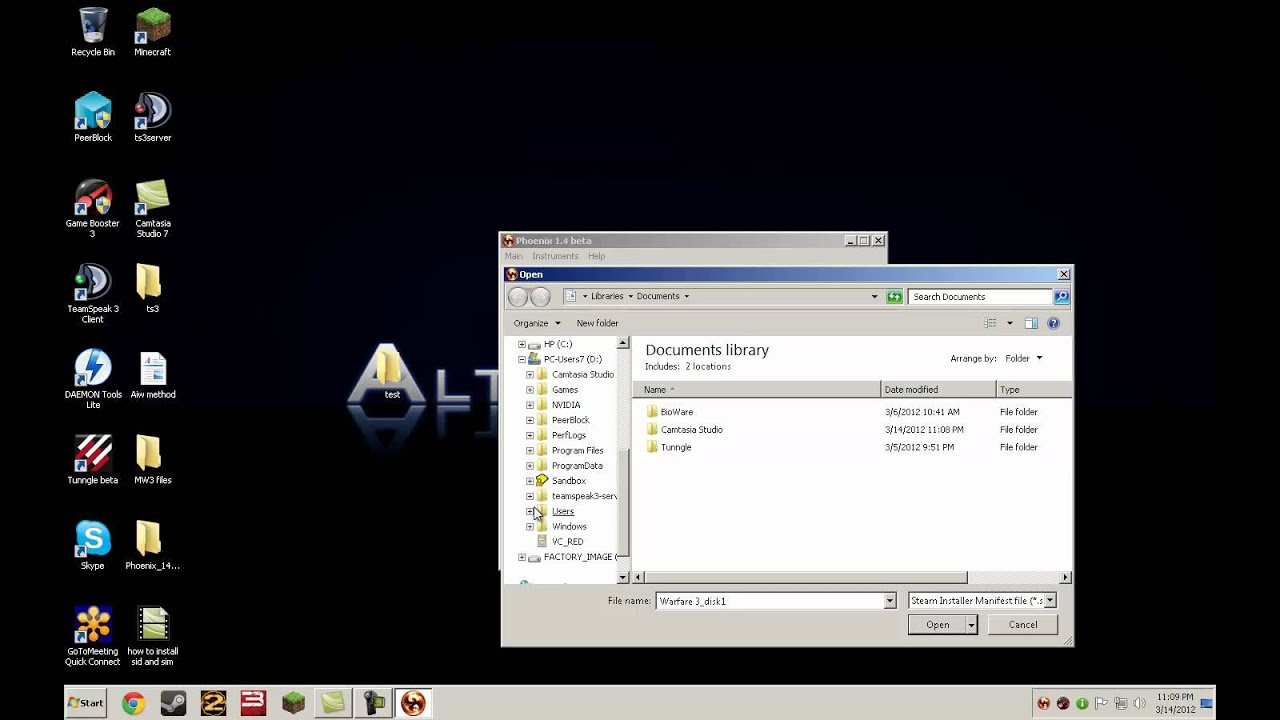Launch the Minecraft desktop shortcut
Screen dimensions: 1280x720
tap(153, 32)
